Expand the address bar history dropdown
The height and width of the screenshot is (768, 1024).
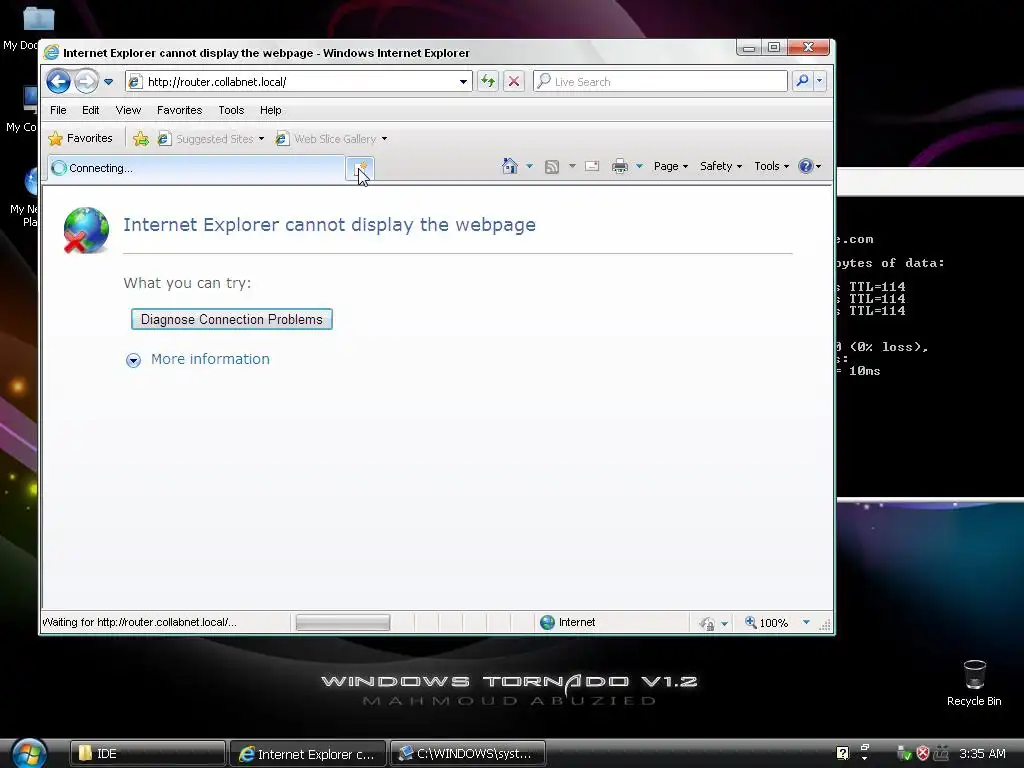[463, 82]
